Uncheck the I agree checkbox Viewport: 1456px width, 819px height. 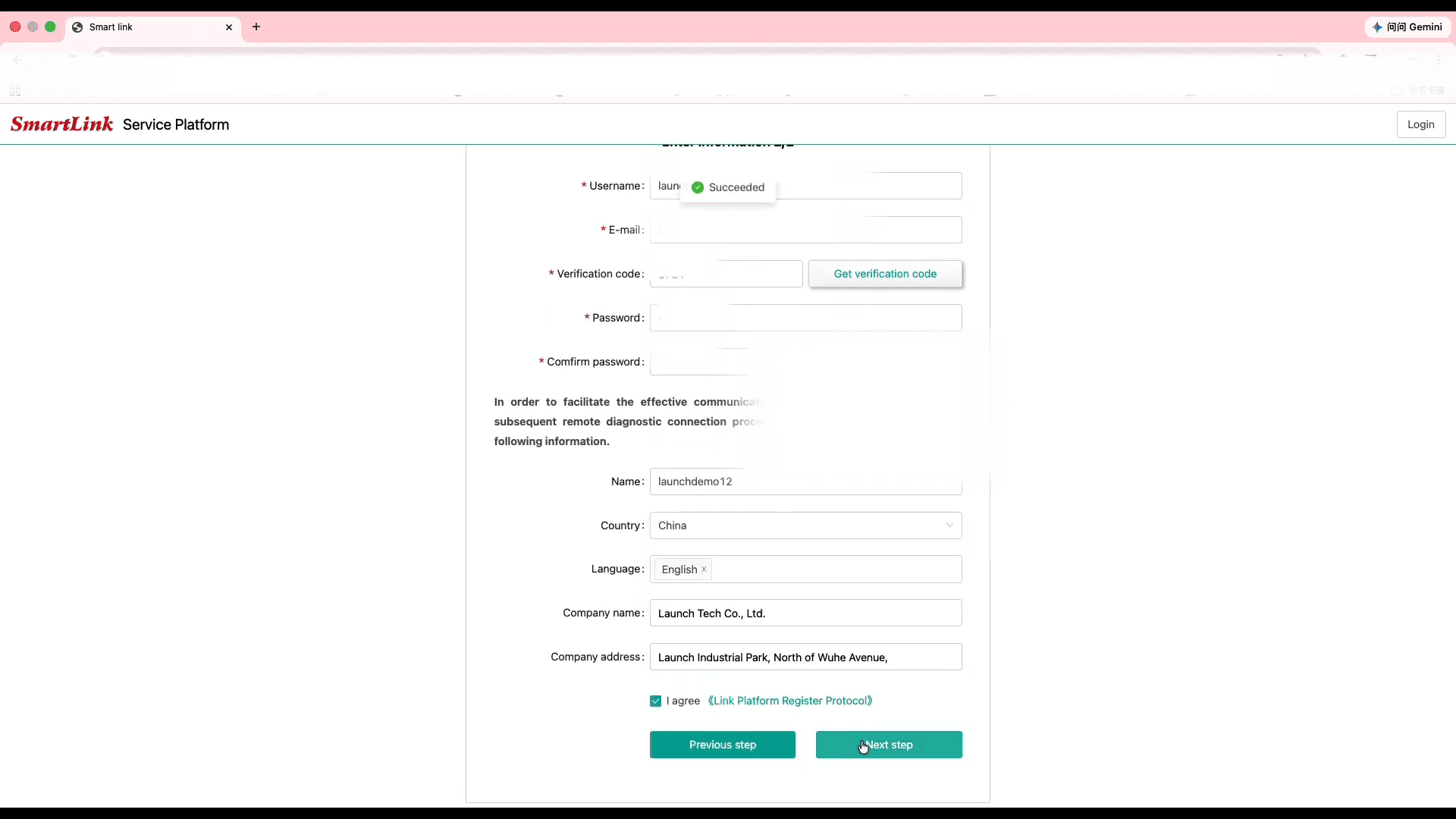tap(655, 701)
